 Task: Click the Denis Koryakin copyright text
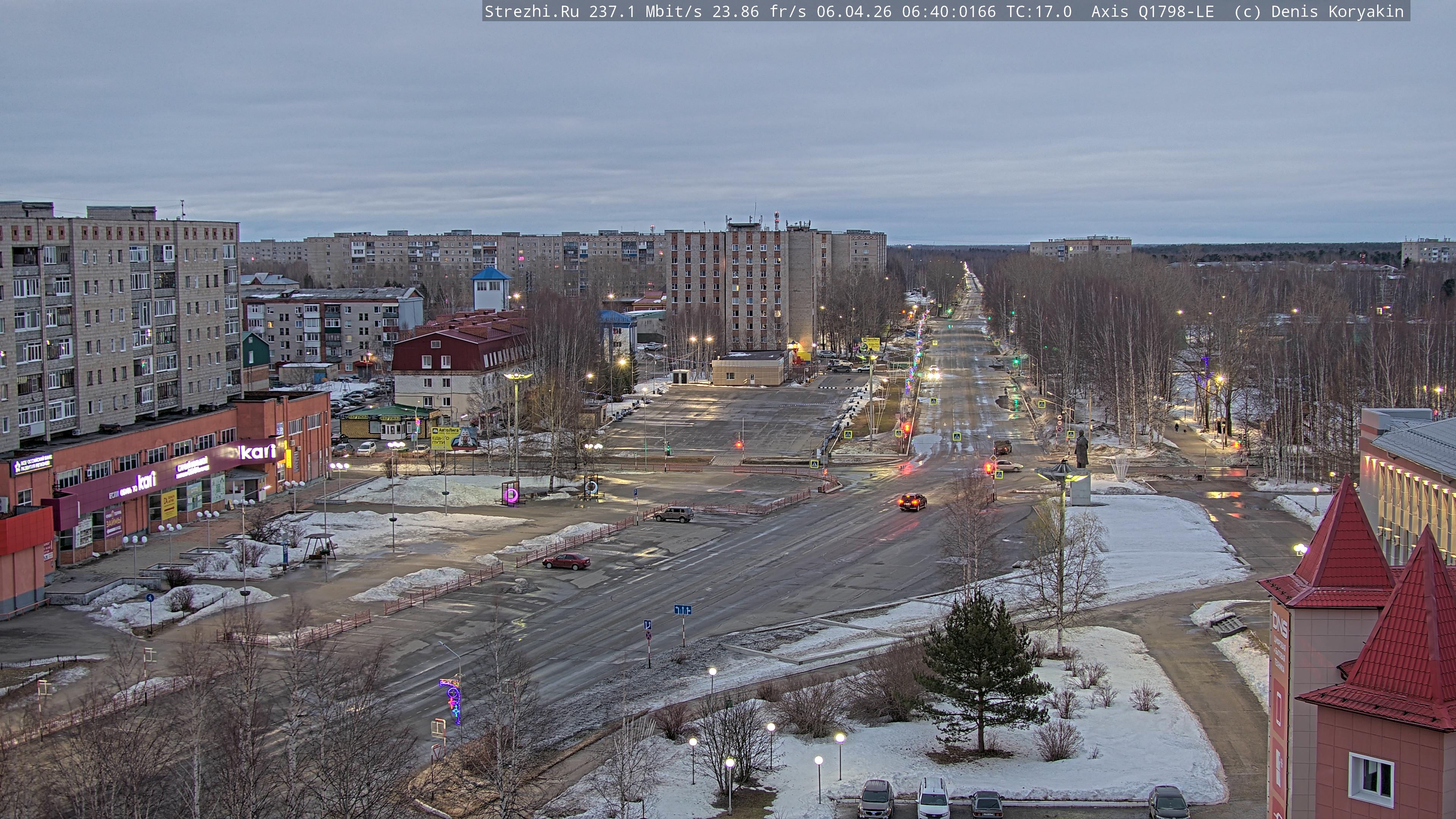(x=1337, y=11)
